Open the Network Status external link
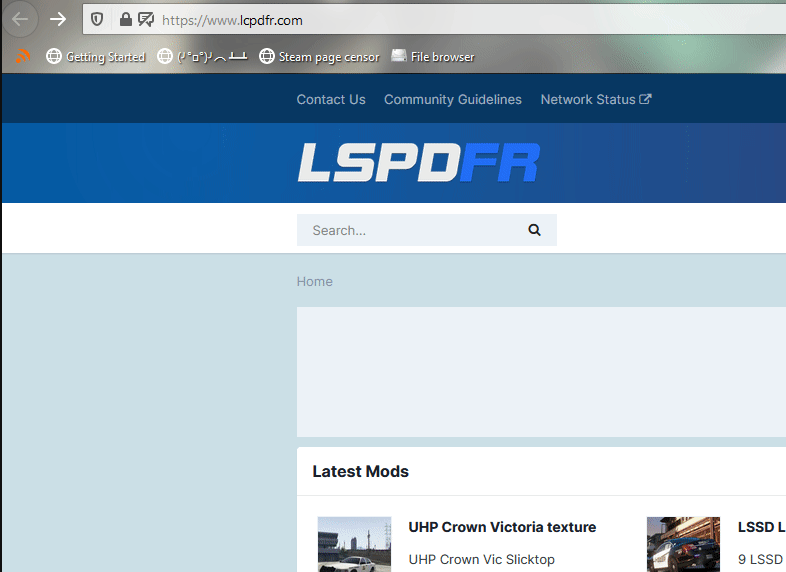 coord(596,99)
